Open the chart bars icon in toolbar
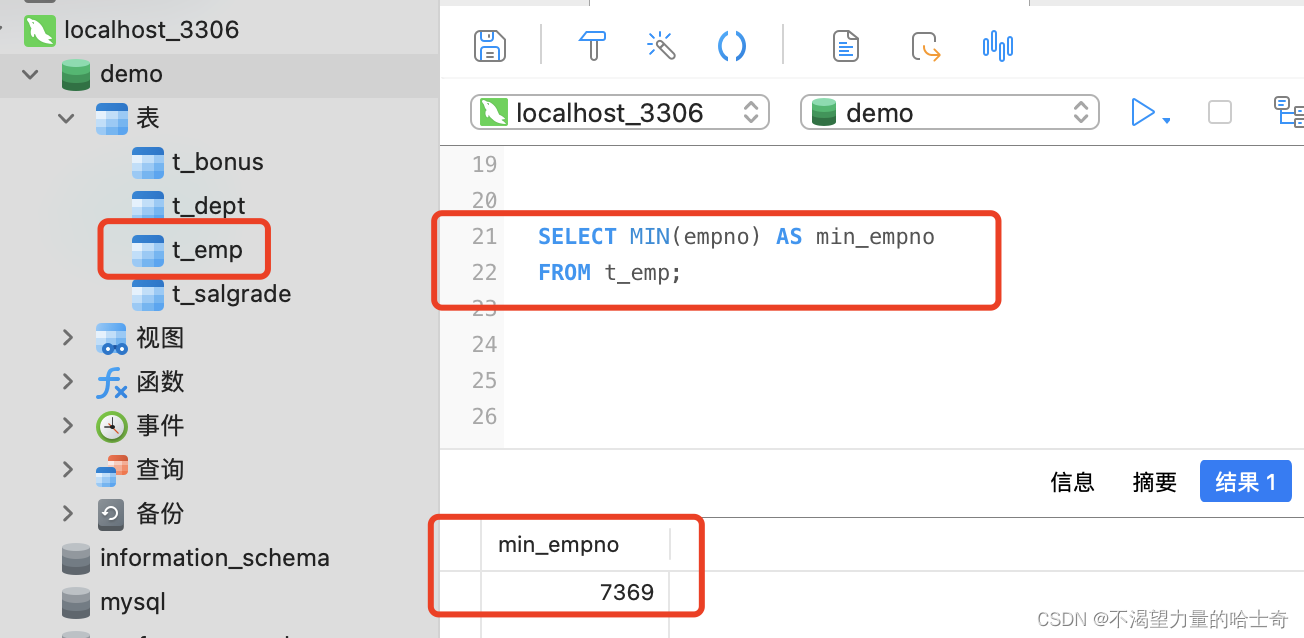The height and width of the screenshot is (638, 1304). 997,46
